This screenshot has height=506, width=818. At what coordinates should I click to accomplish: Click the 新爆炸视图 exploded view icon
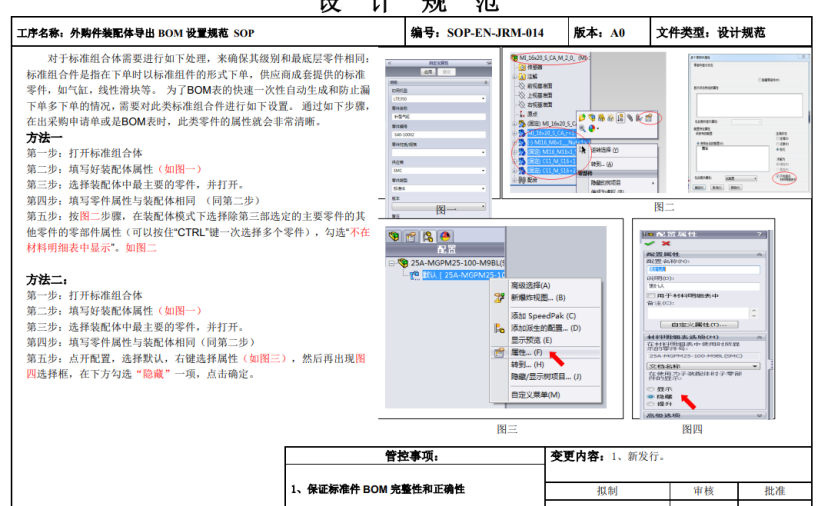499,297
